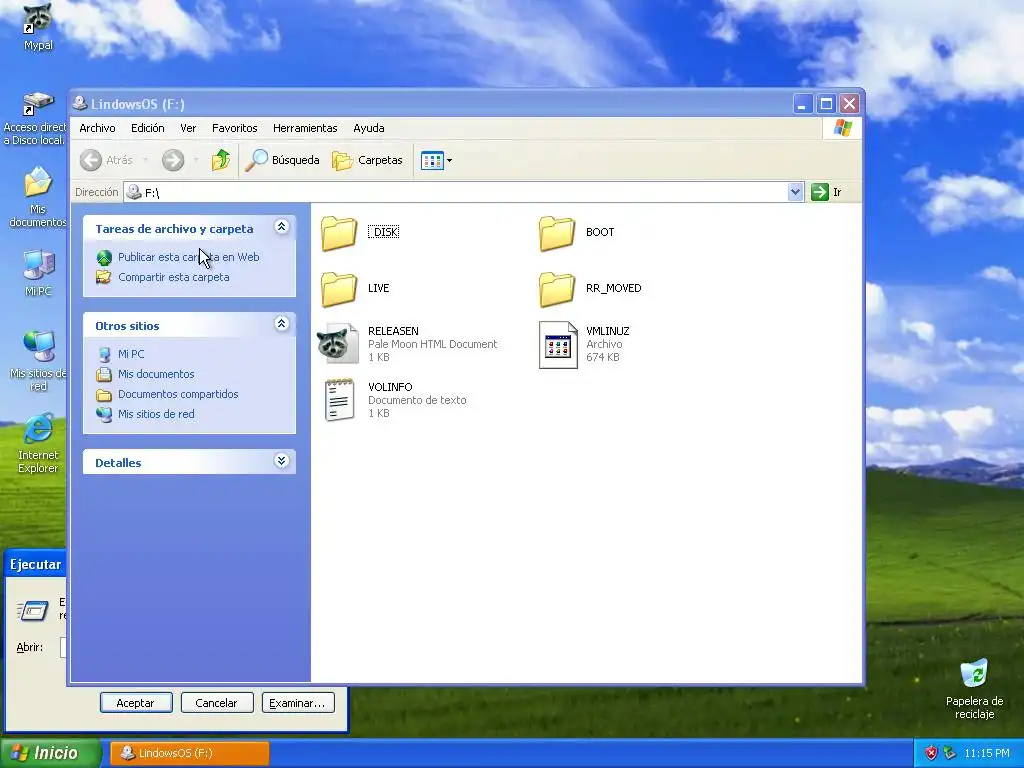Select Mis sitios de red desktop icon

tap(38, 361)
